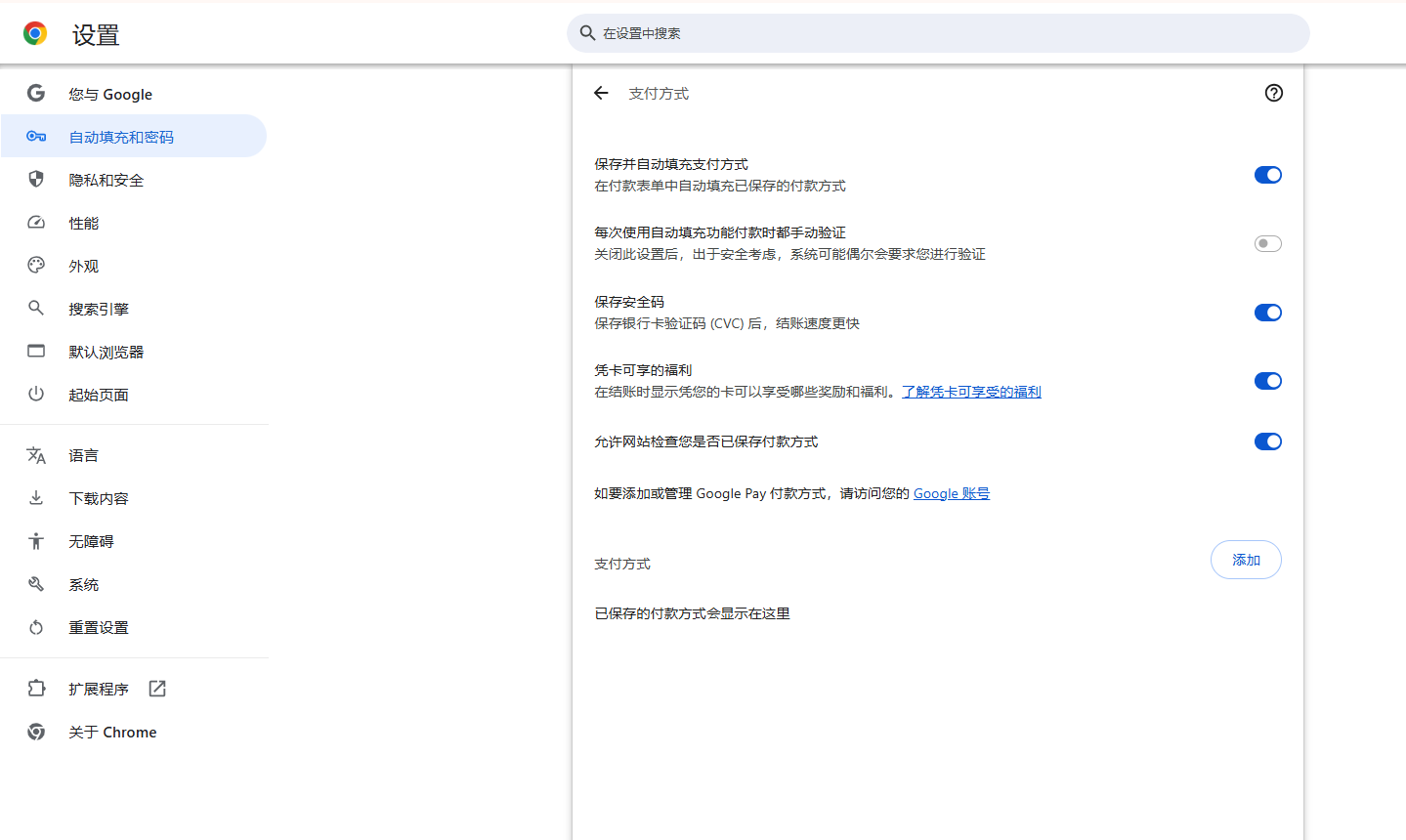Image resolution: width=1406 pixels, height=840 pixels.
Task: Click description 保存银行卡验证码 (CVC) 后，结账速度更快
Action: point(727,323)
